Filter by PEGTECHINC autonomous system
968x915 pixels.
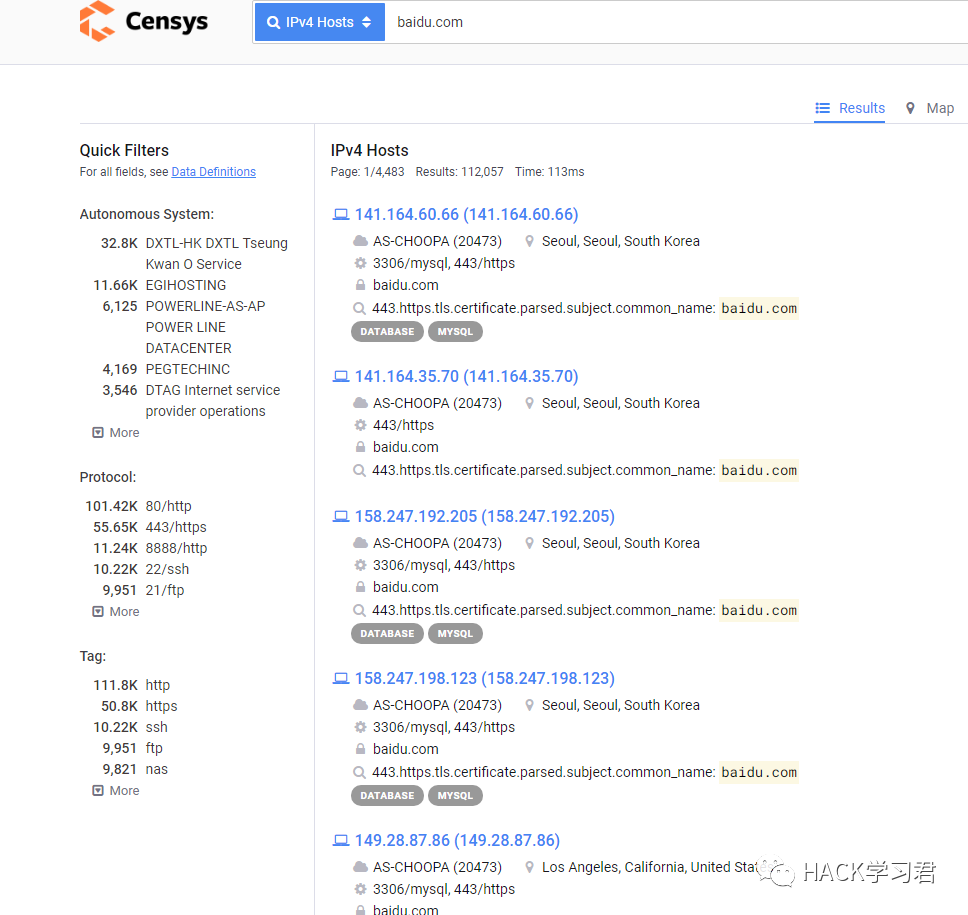pyautogui.click(x=188, y=369)
